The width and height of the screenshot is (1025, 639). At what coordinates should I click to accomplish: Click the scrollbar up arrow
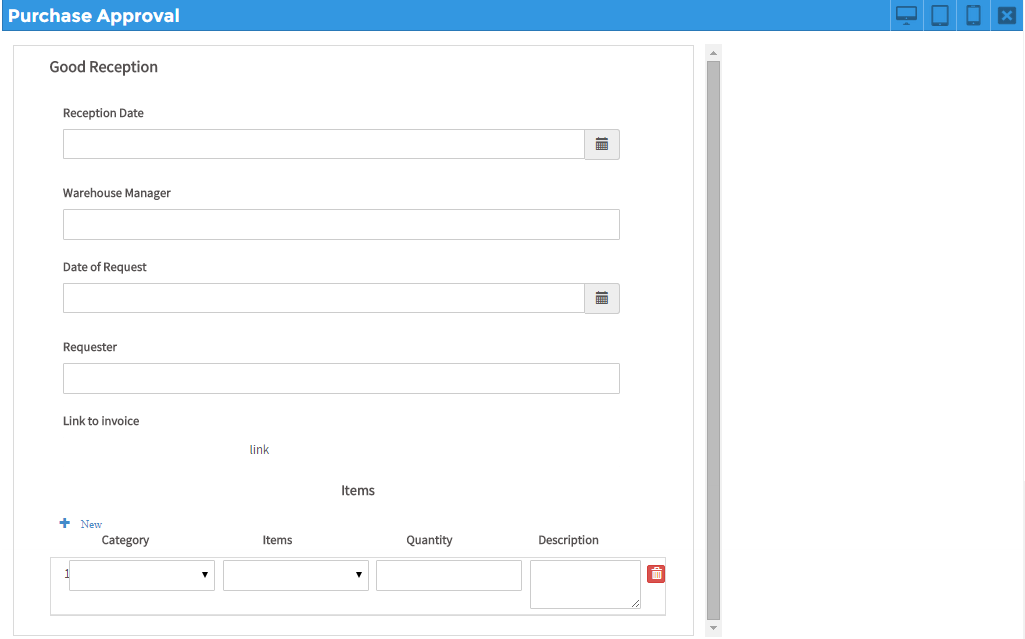pyautogui.click(x=713, y=52)
